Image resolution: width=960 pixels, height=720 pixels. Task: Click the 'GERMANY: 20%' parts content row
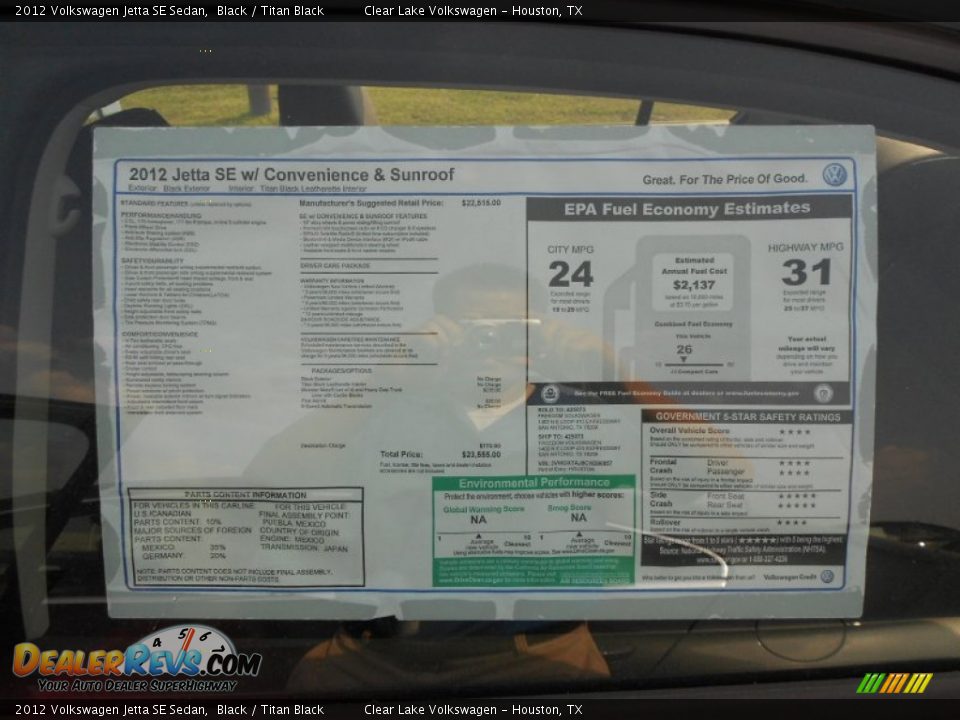184,555
